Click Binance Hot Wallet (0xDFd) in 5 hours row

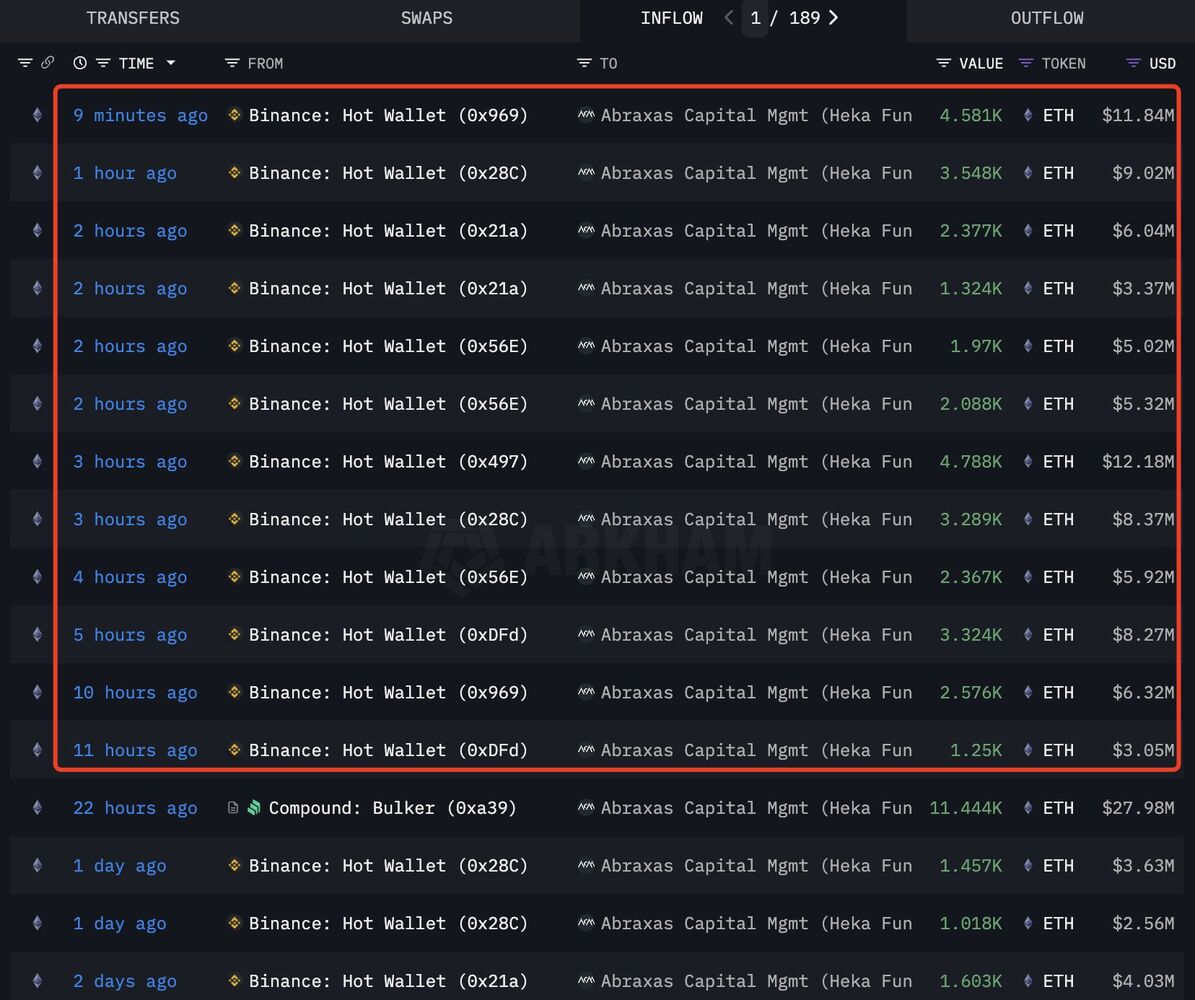388,635
